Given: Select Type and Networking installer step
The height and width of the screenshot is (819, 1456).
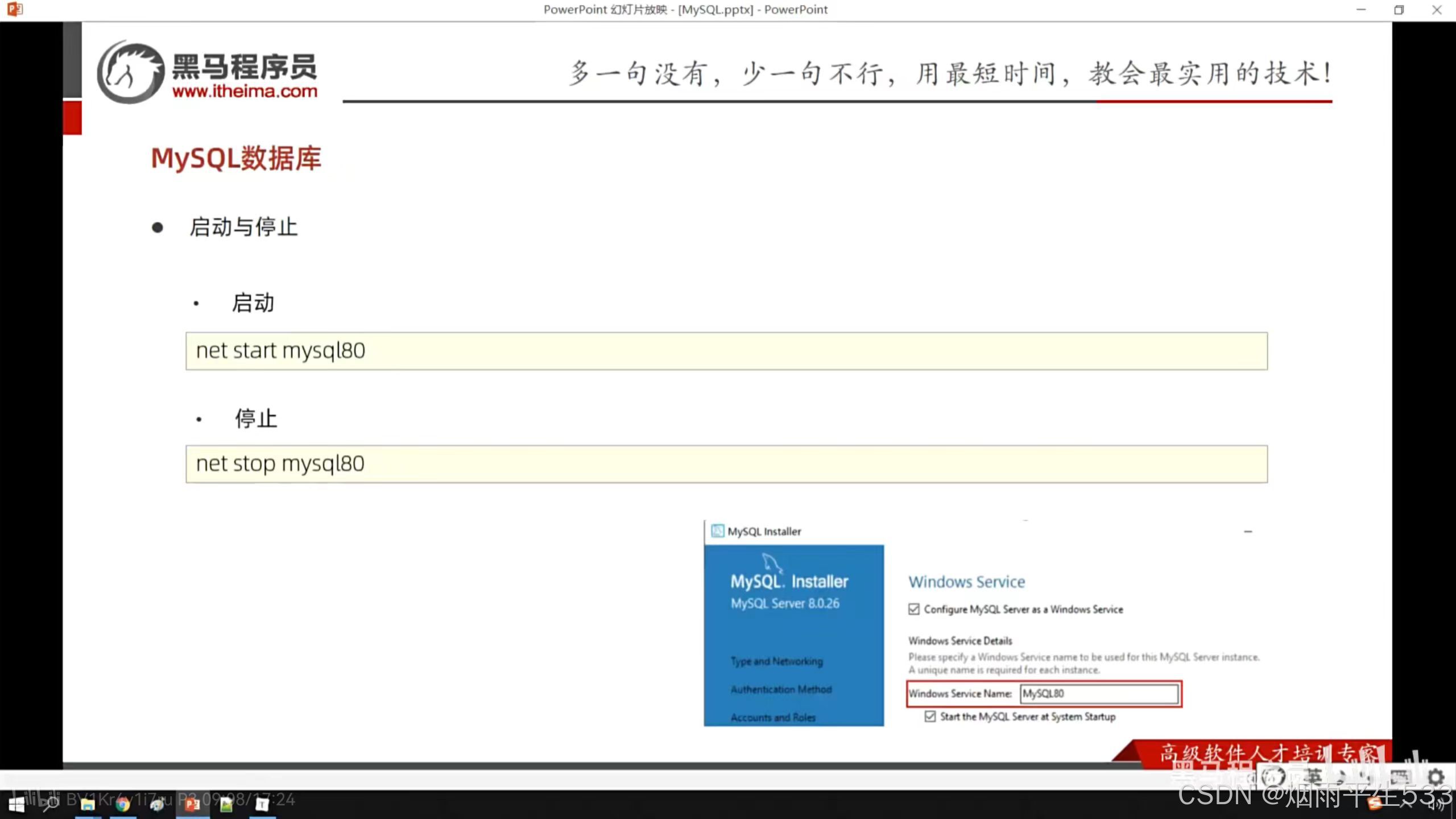Looking at the screenshot, I should point(776,661).
